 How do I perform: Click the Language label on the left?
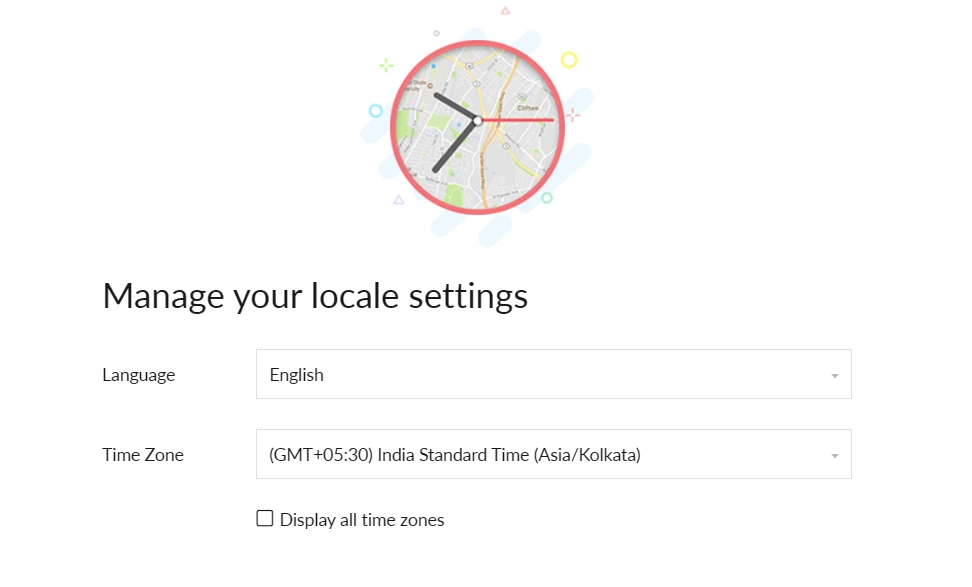coord(138,374)
